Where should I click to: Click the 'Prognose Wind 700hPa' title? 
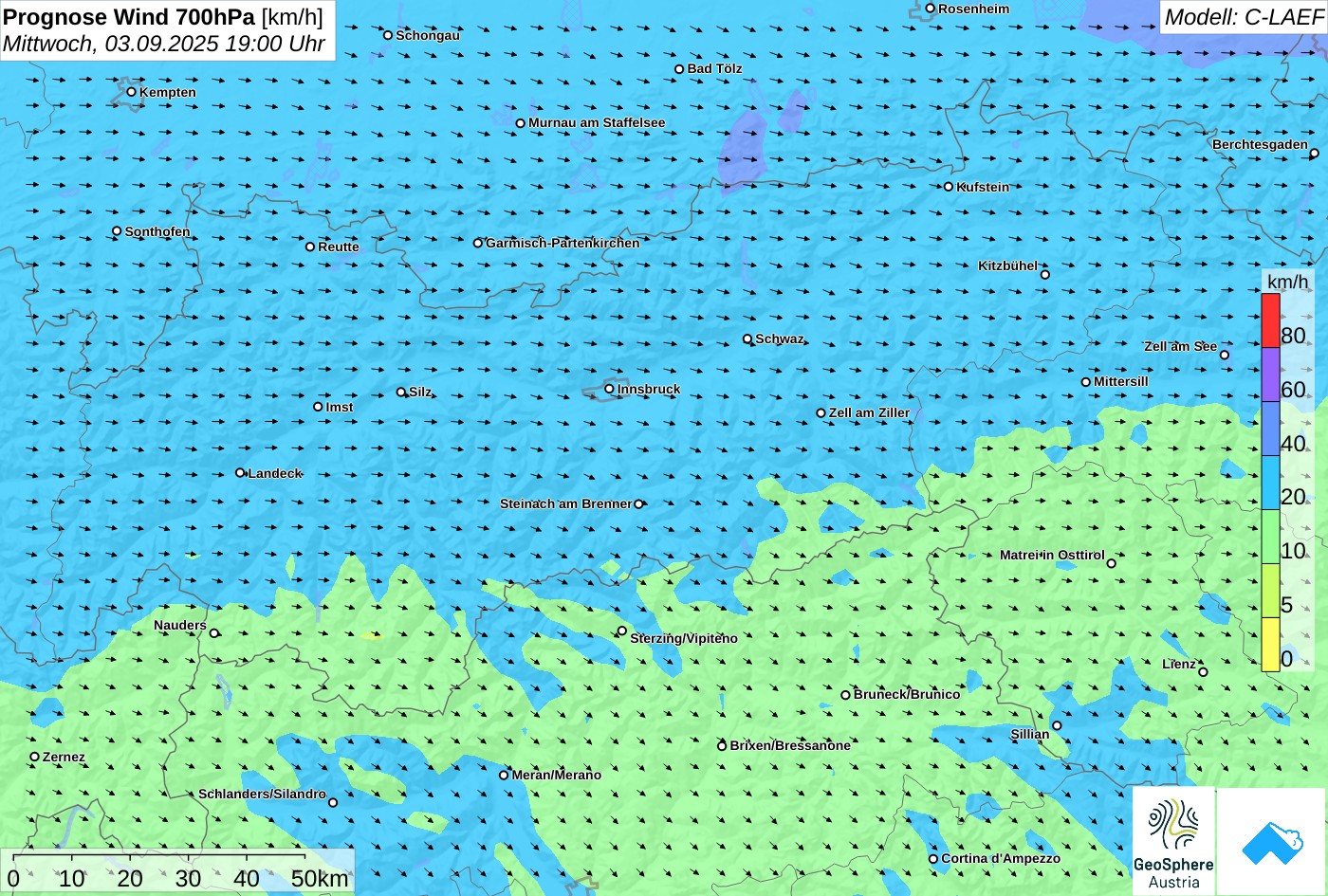[130, 16]
